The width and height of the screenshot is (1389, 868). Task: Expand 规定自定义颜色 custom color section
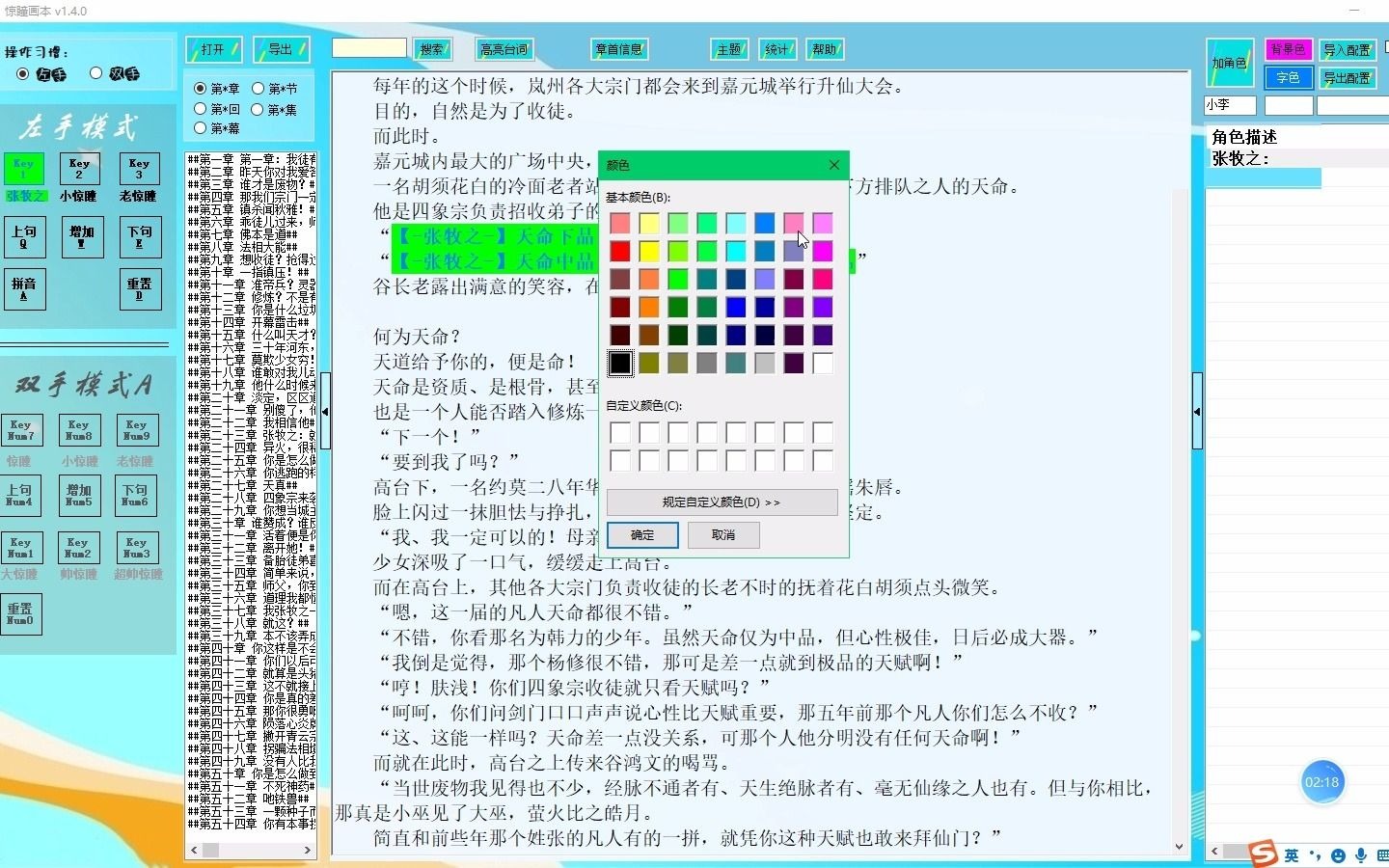point(722,502)
